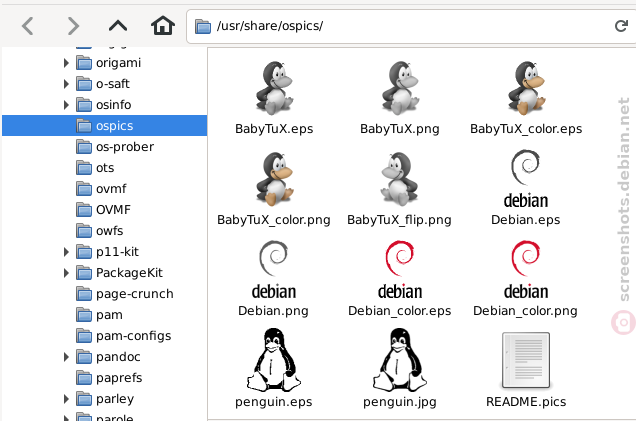
Task: Select the Debian.png file
Action: 273,279
